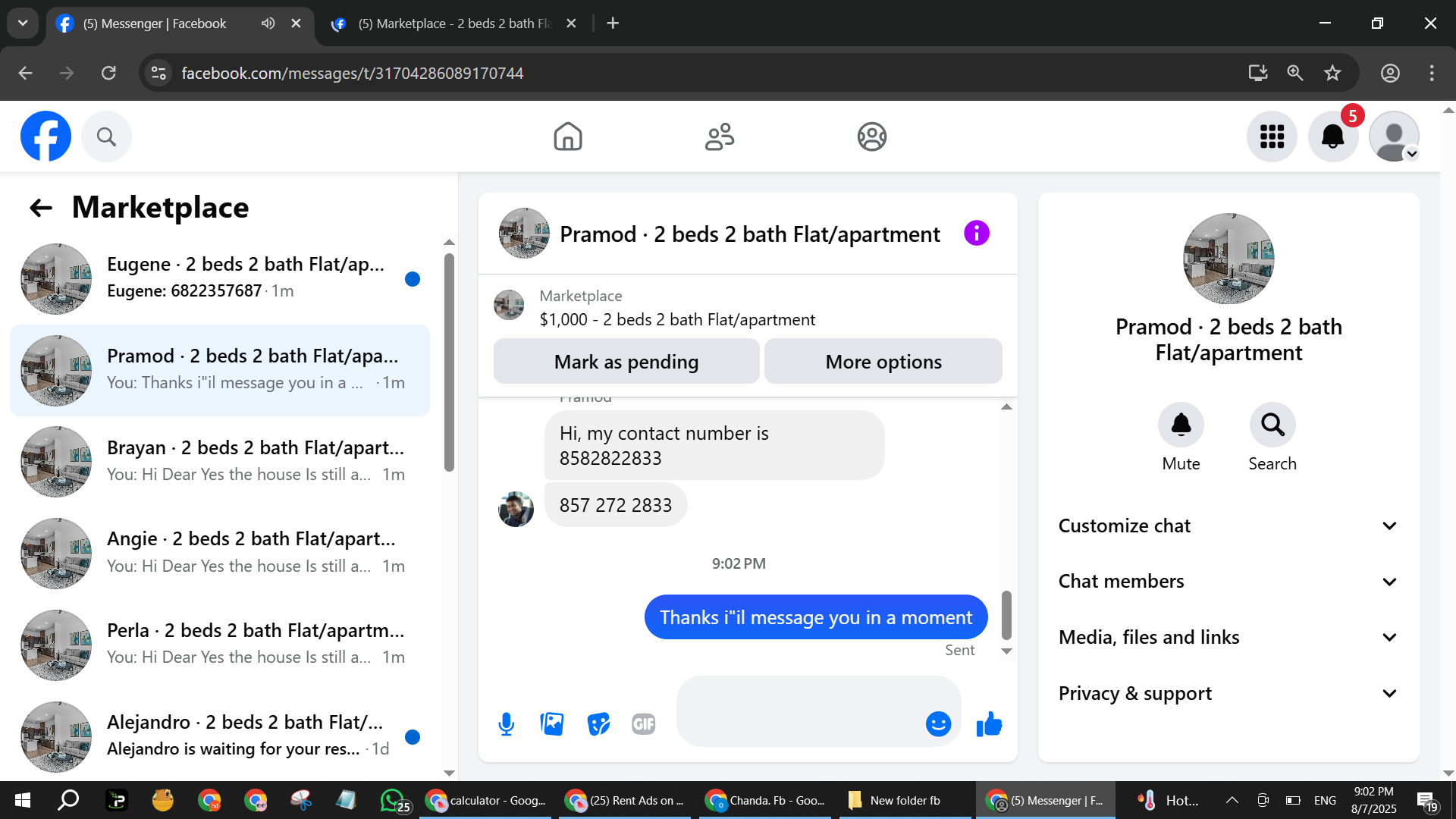Open the Windows Start menu

tap(23, 800)
